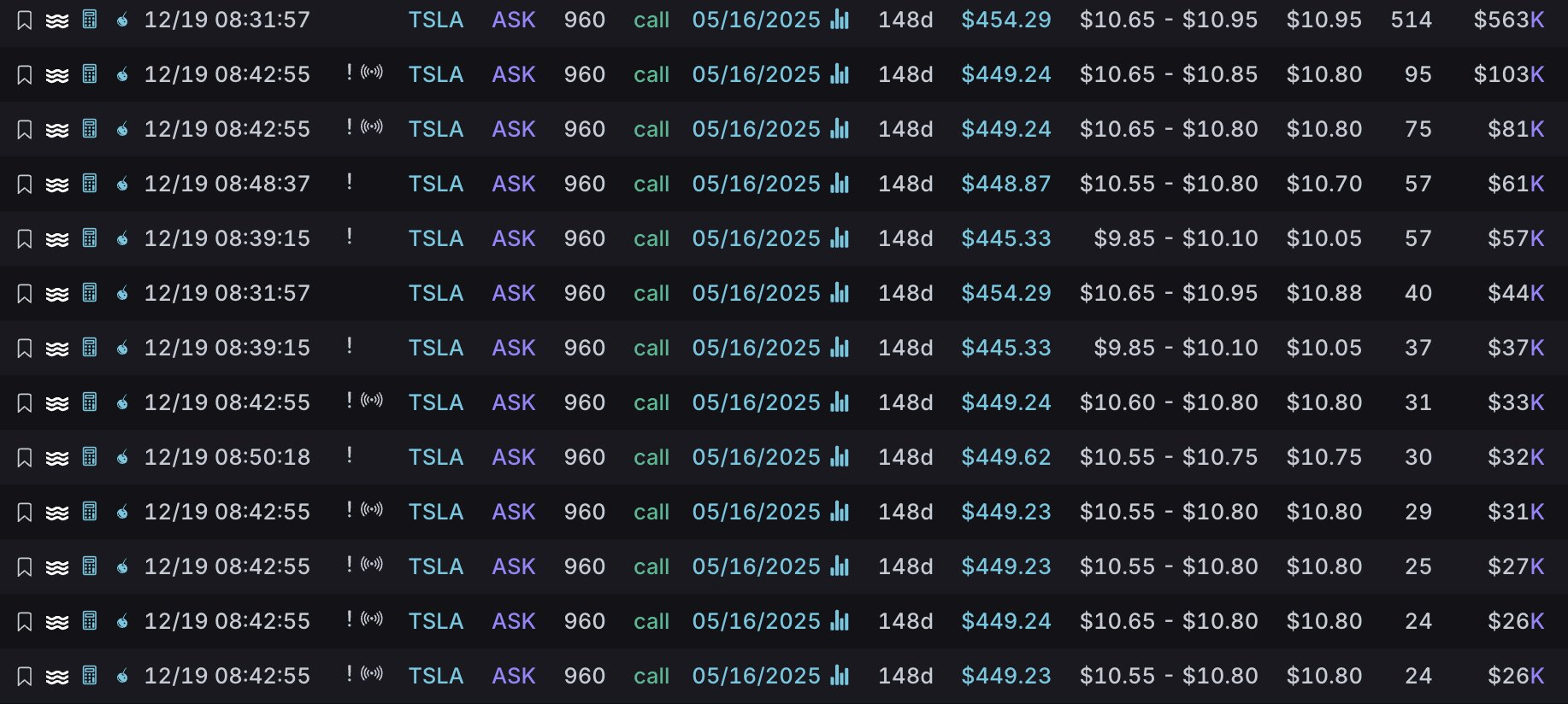Open the calculator icon in the $27K row
The height and width of the screenshot is (704, 1568).
point(90,566)
